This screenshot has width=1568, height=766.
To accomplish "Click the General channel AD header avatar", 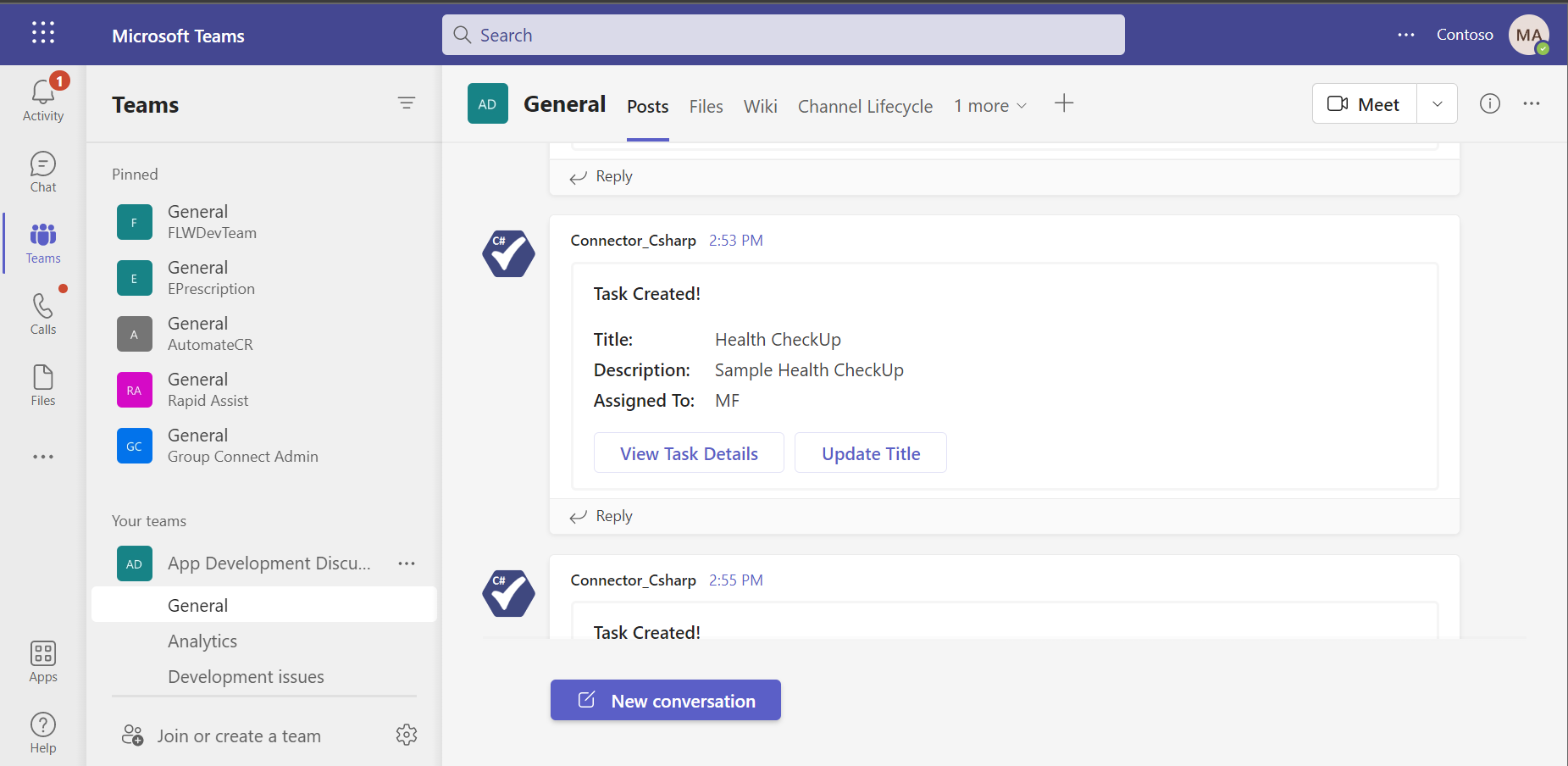I will [488, 103].
